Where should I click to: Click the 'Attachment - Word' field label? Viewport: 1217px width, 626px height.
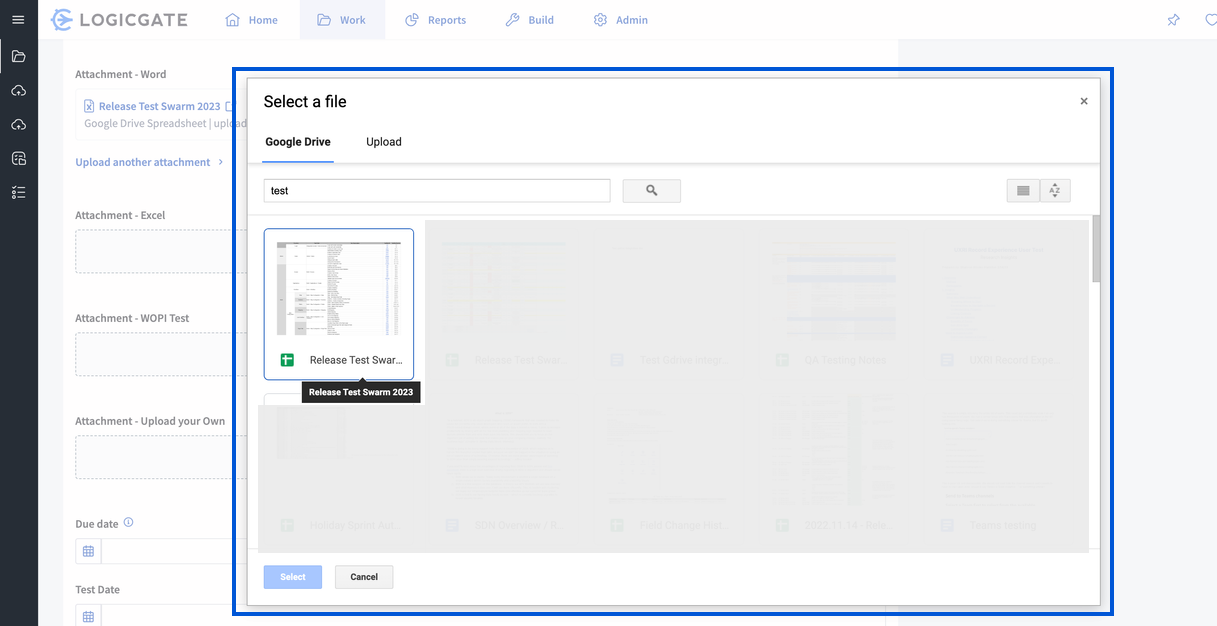click(121, 74)
